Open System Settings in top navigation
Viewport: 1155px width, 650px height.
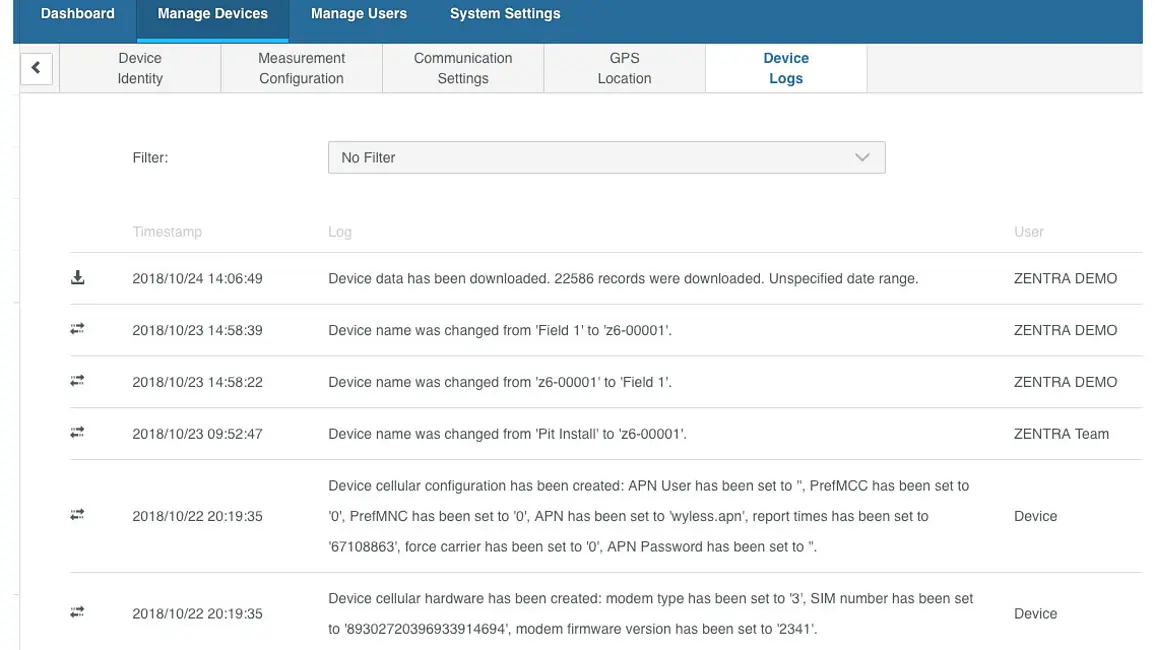point(505,14)
